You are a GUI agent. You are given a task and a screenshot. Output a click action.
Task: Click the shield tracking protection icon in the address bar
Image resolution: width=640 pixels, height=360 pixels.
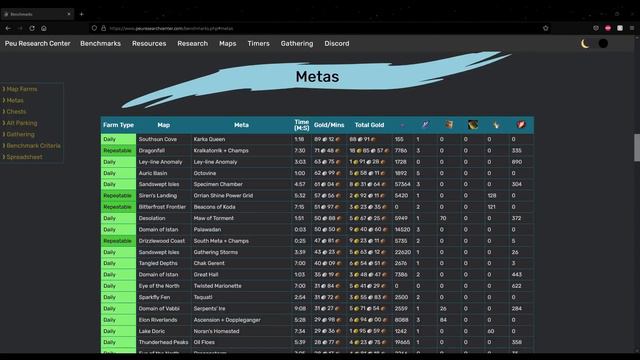coord(94,28)
